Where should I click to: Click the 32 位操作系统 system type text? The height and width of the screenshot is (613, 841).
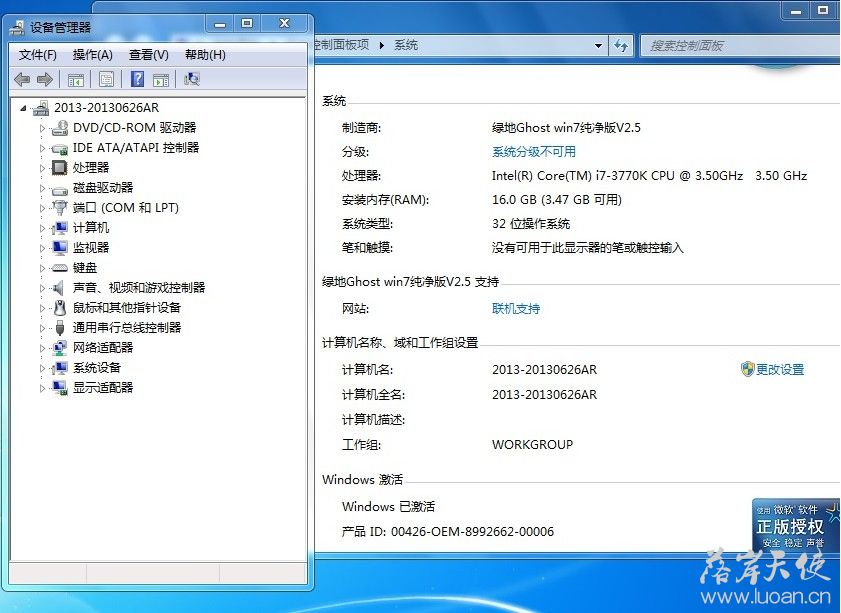pos(531,224)
